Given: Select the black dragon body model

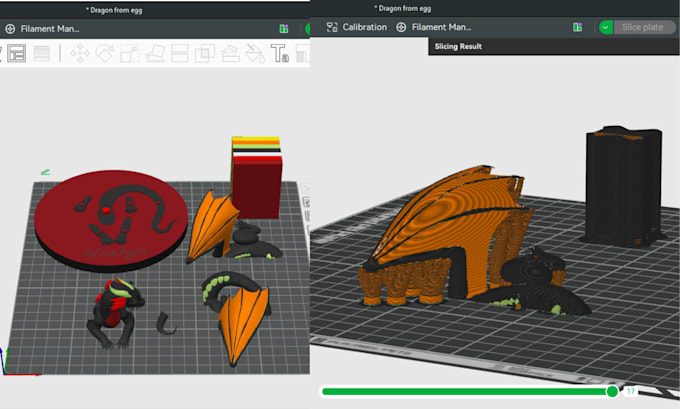Looking at the screenshot, I should 115,313.
